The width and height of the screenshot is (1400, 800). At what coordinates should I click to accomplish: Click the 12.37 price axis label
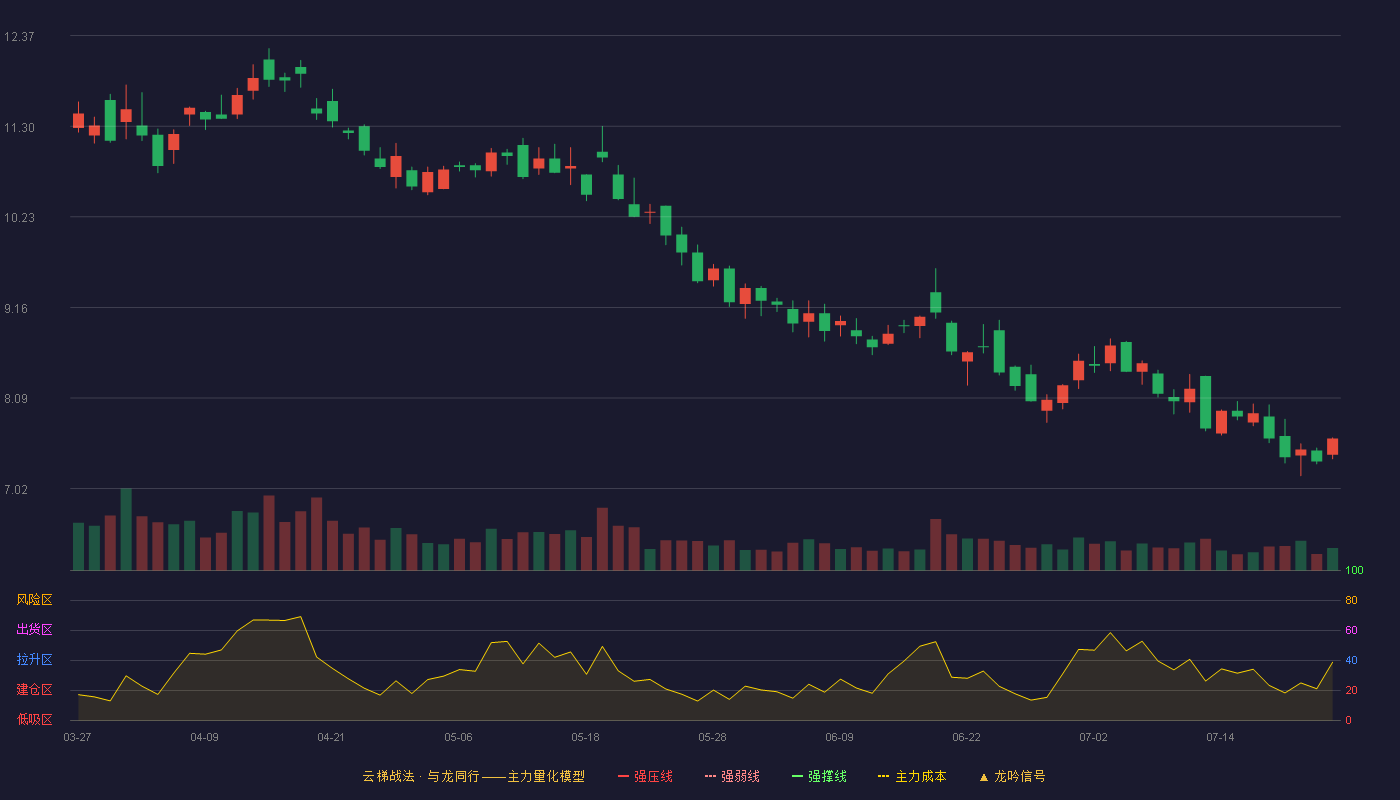(x=19, y=37)
